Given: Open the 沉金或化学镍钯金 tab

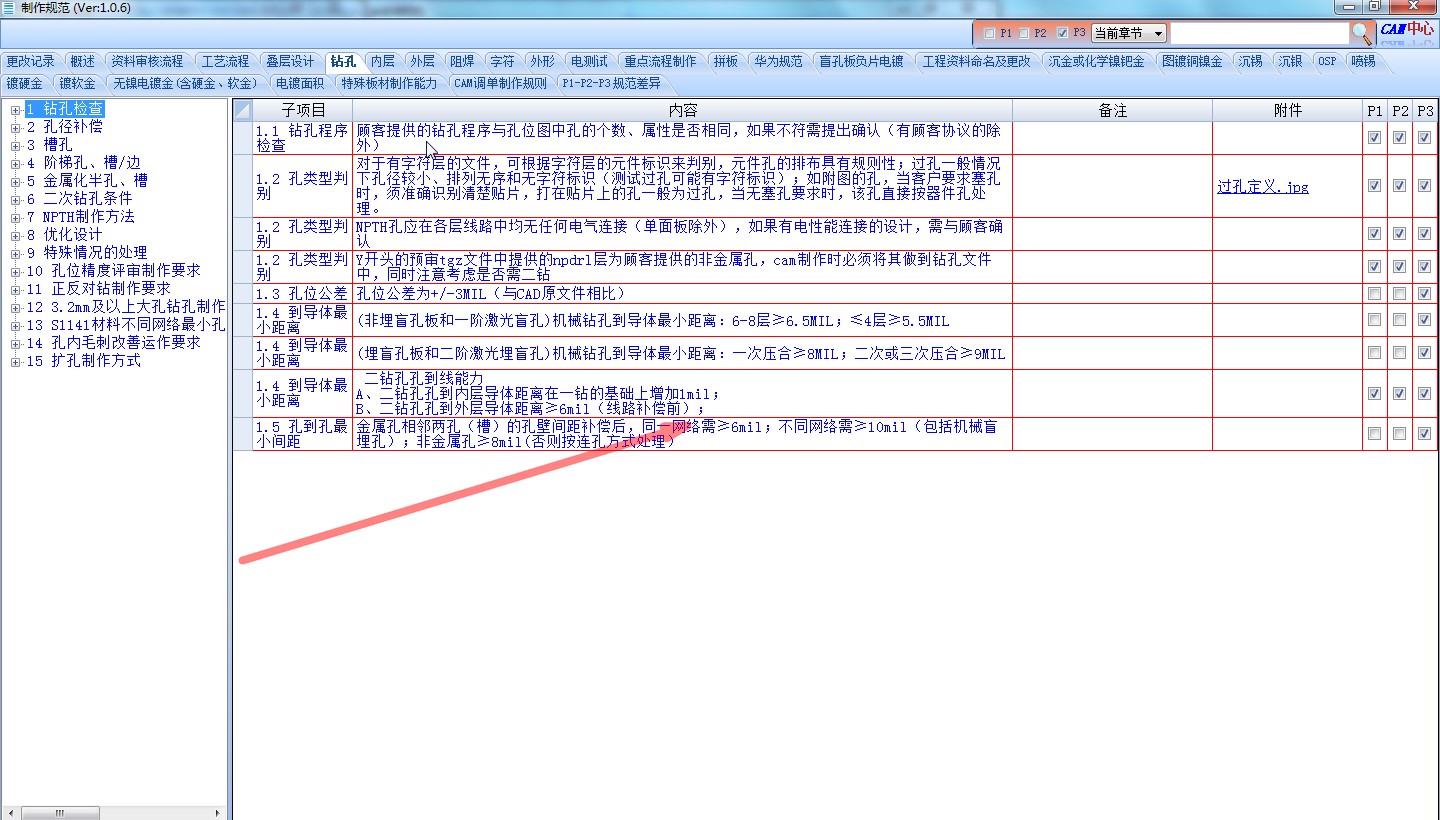Looking at the screenshot, I should [1097, 61].
